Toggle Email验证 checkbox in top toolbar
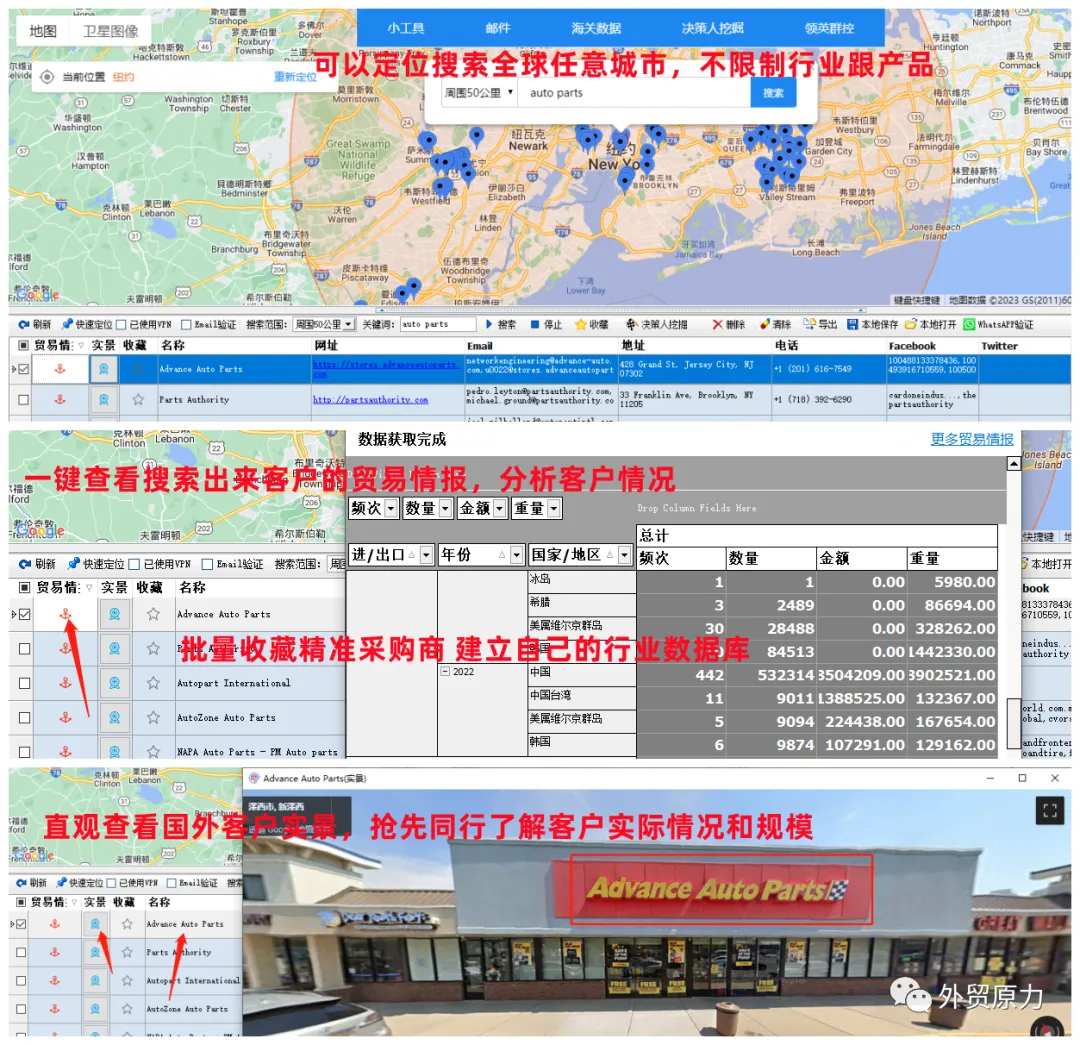Image resolution: width=1080 pixels, height=1045 pixels. pyautogui.click(x=186, y=324)
